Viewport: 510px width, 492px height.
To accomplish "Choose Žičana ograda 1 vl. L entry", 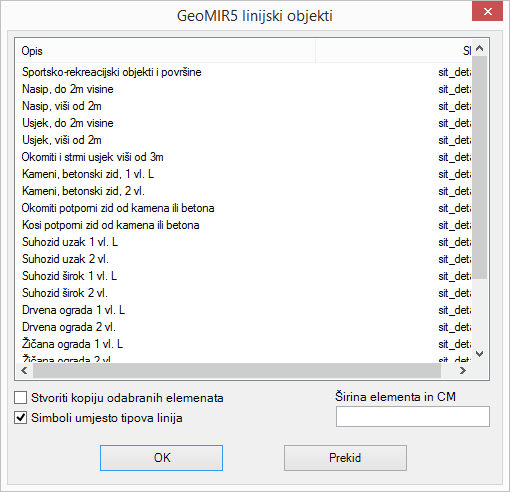I will 244,344.
